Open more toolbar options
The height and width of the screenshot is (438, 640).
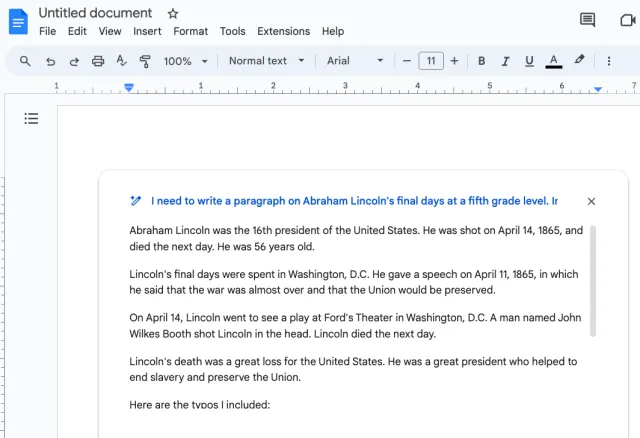pos(609,61)
